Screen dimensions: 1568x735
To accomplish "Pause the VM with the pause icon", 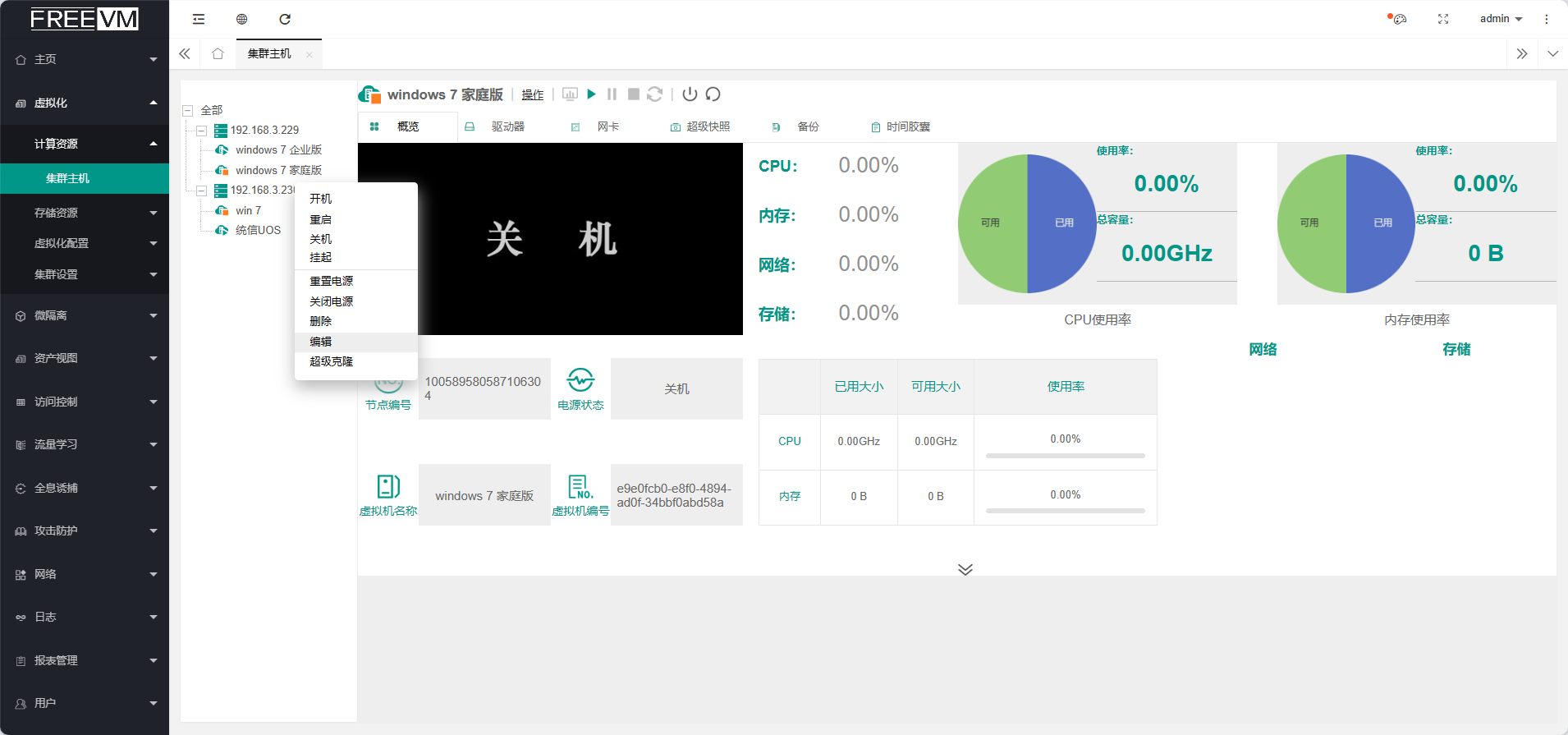I will (612, 94).
